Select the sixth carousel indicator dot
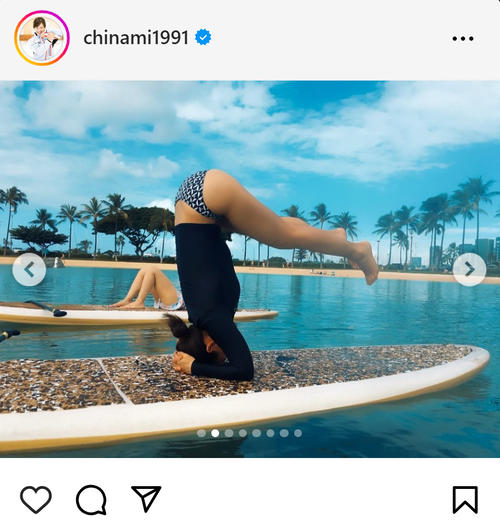The height and width of the screenshot is (527, 500). pos(270,433)
